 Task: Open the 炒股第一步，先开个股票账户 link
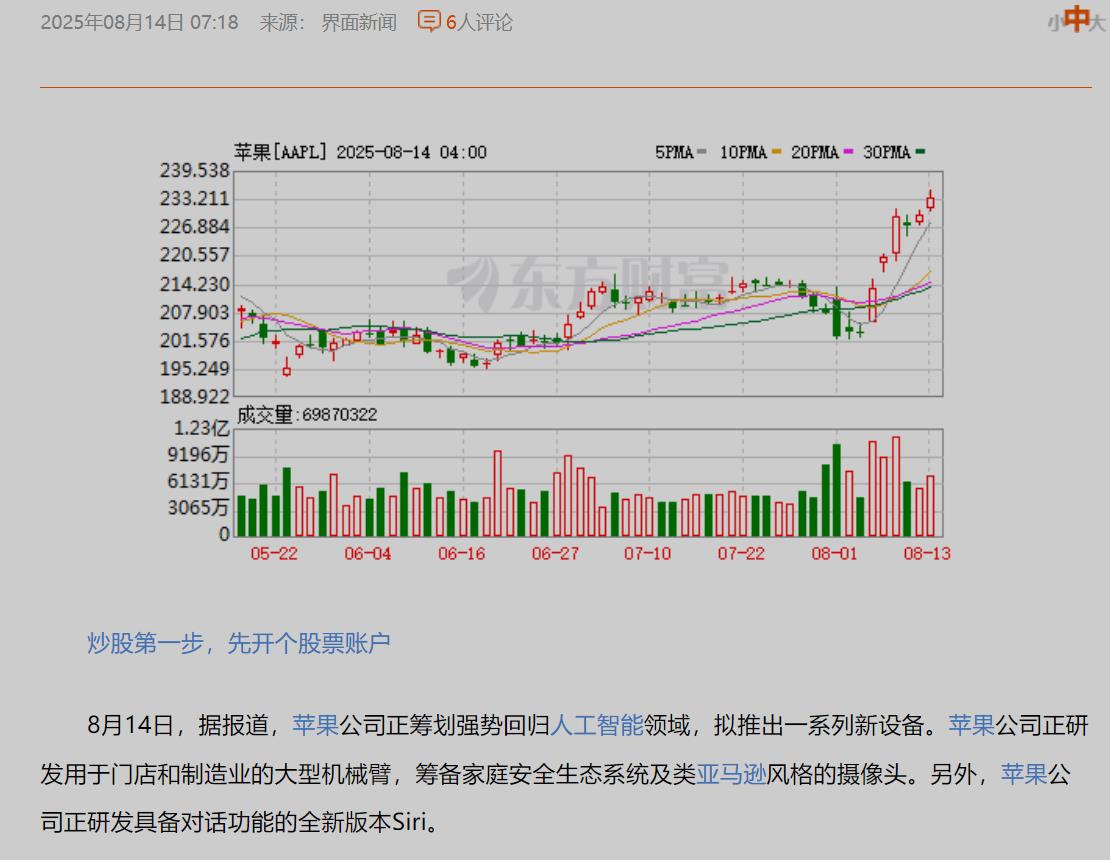pyautogui.click(x=239, y=643)
